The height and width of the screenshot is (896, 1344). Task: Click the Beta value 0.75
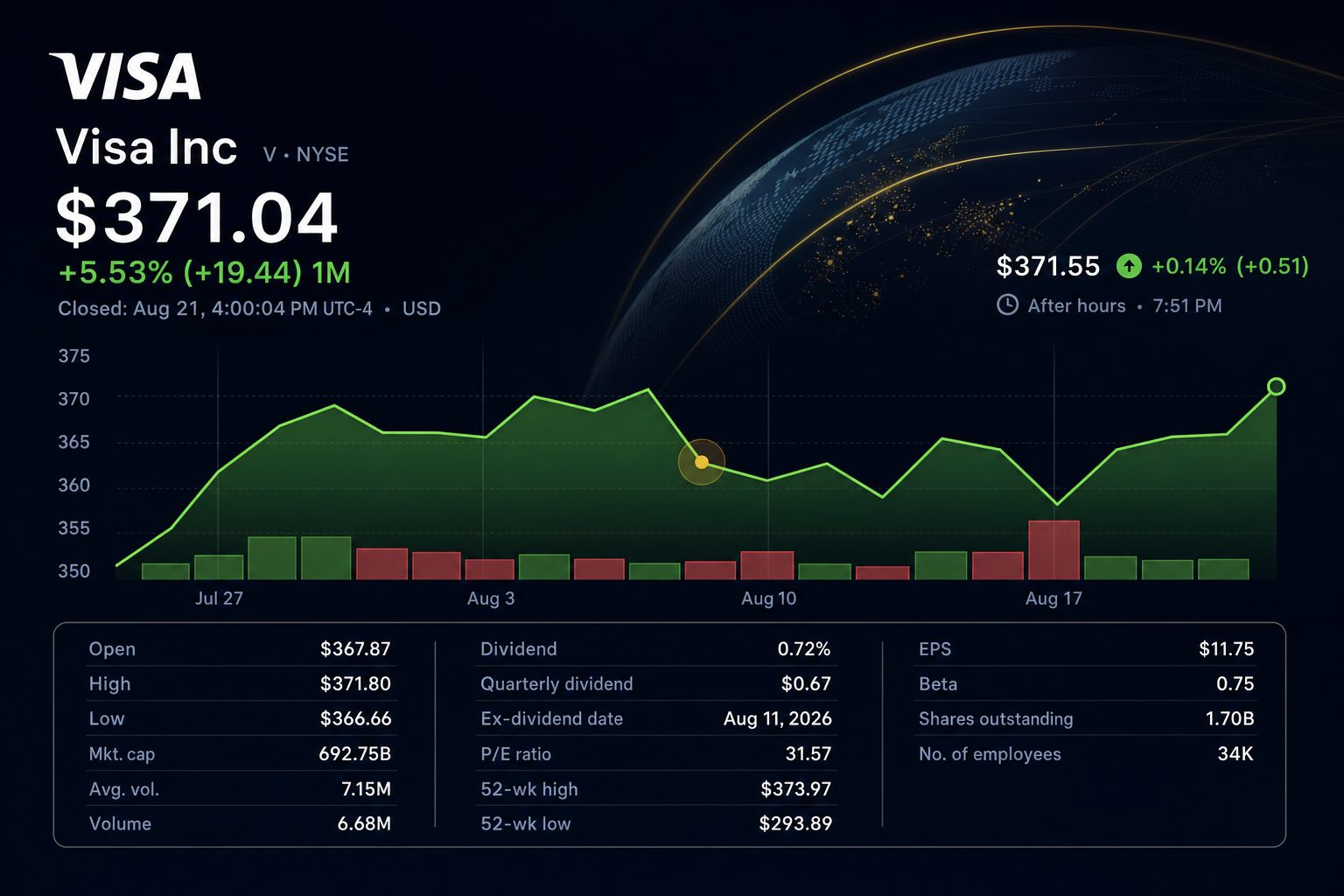click(1235, 684)
